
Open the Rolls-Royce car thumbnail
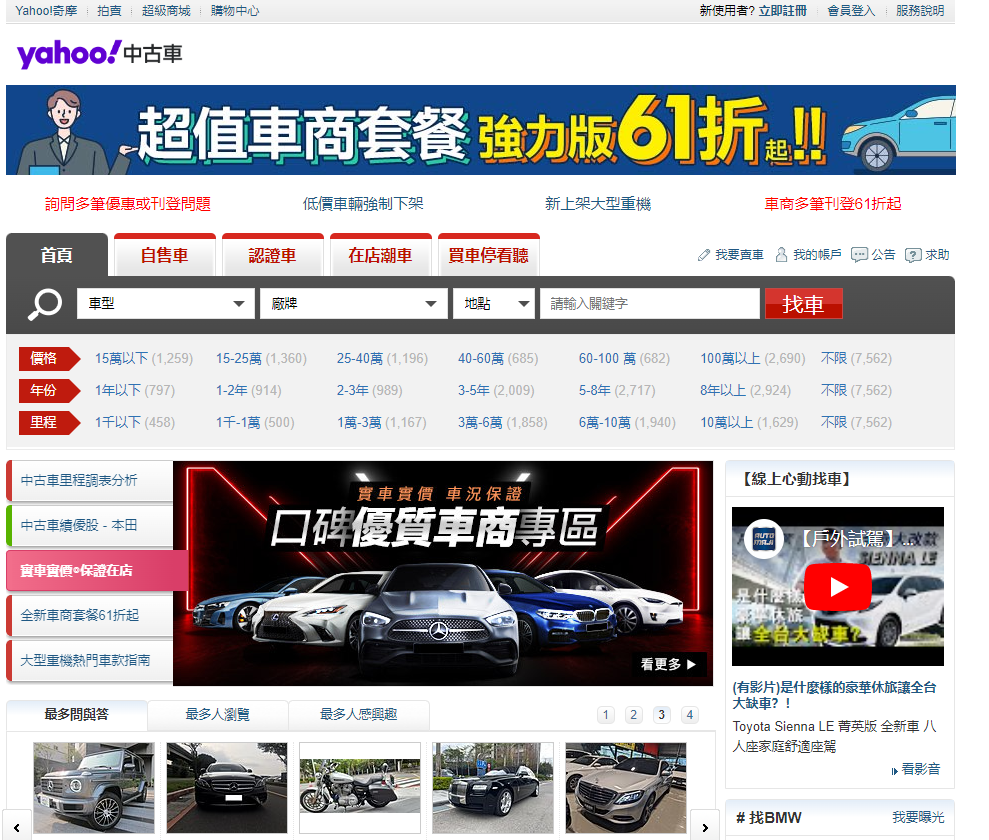[x=493, y=788]
